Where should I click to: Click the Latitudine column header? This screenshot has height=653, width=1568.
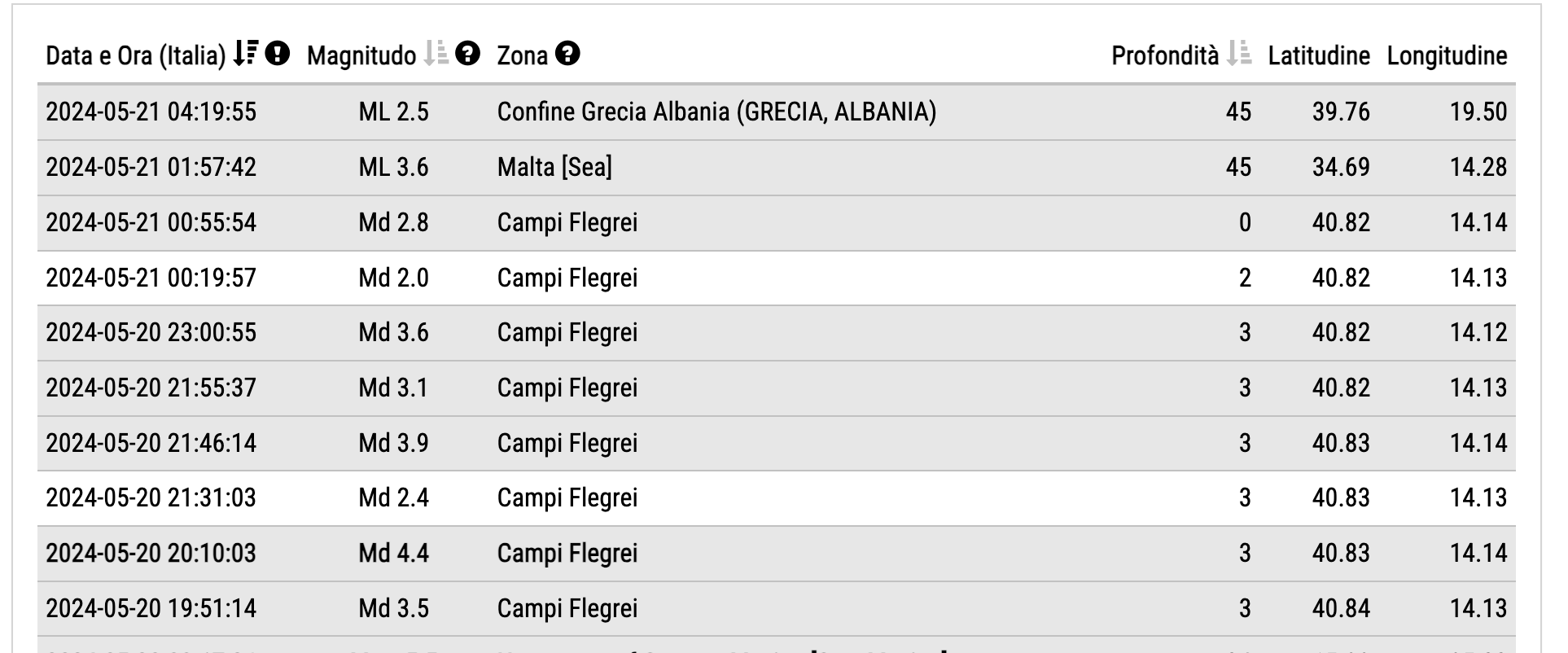(1319, 55)
